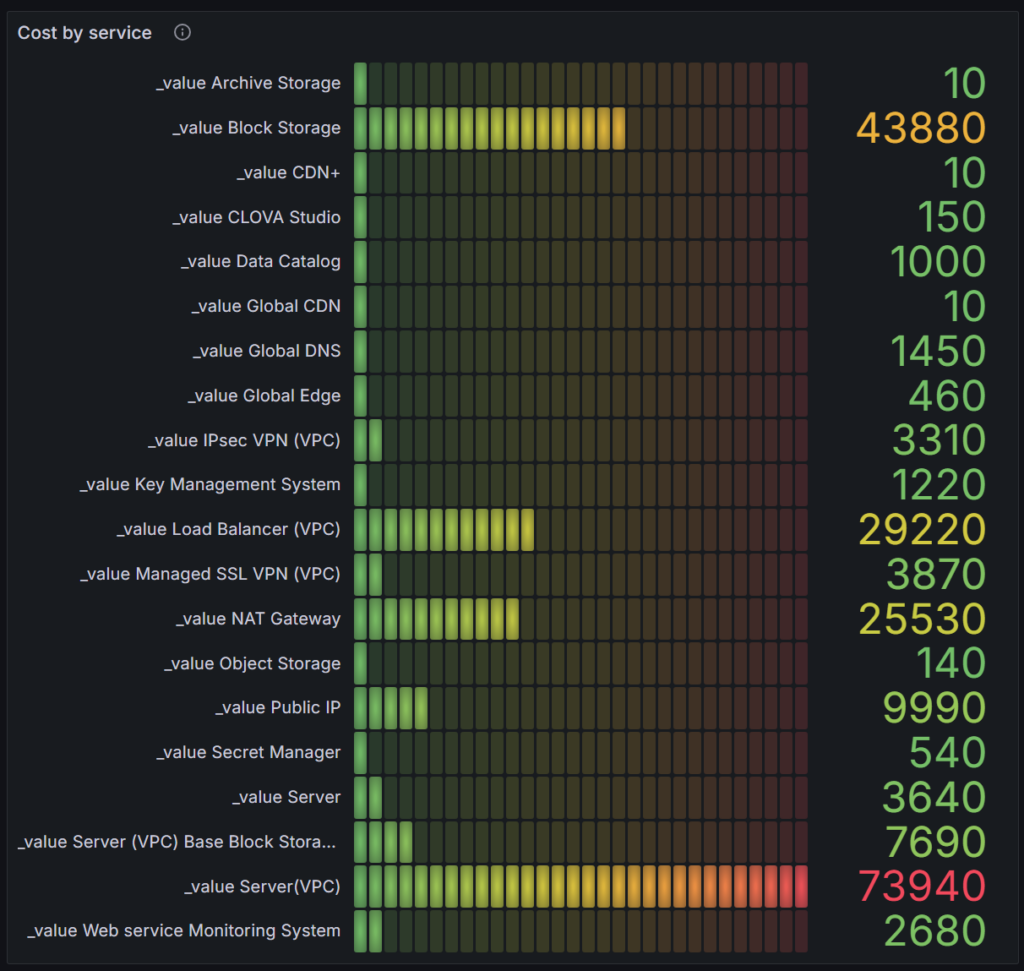Open the Cost by service panel title

click(x=85, y=33)
